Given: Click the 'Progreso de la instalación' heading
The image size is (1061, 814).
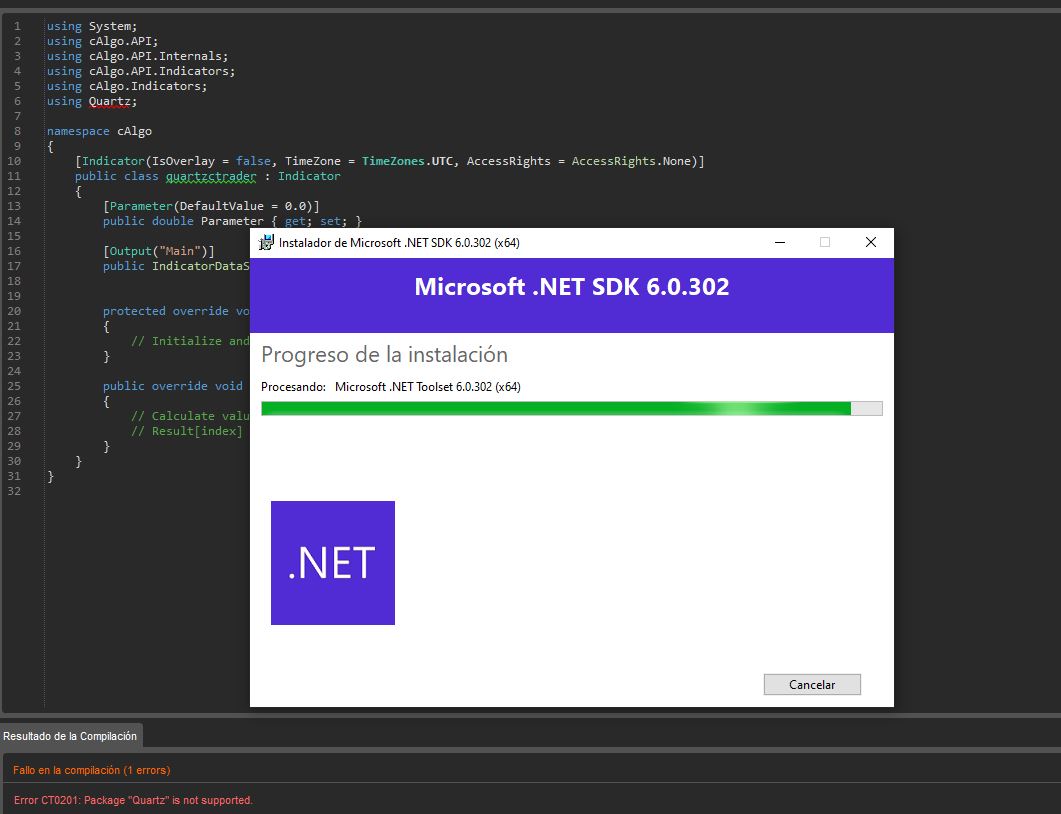Looking at the screenshot, I should (x=384, y=355).
